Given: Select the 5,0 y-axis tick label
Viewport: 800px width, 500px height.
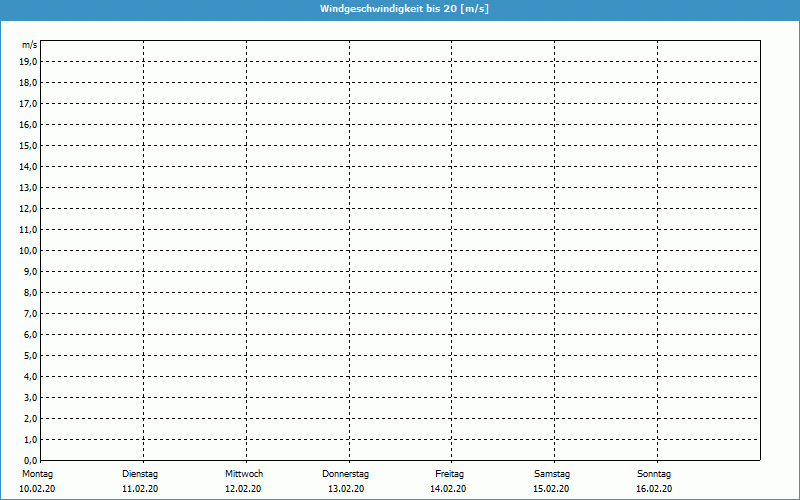Looking at the screenshot, I should coord(30,355).
